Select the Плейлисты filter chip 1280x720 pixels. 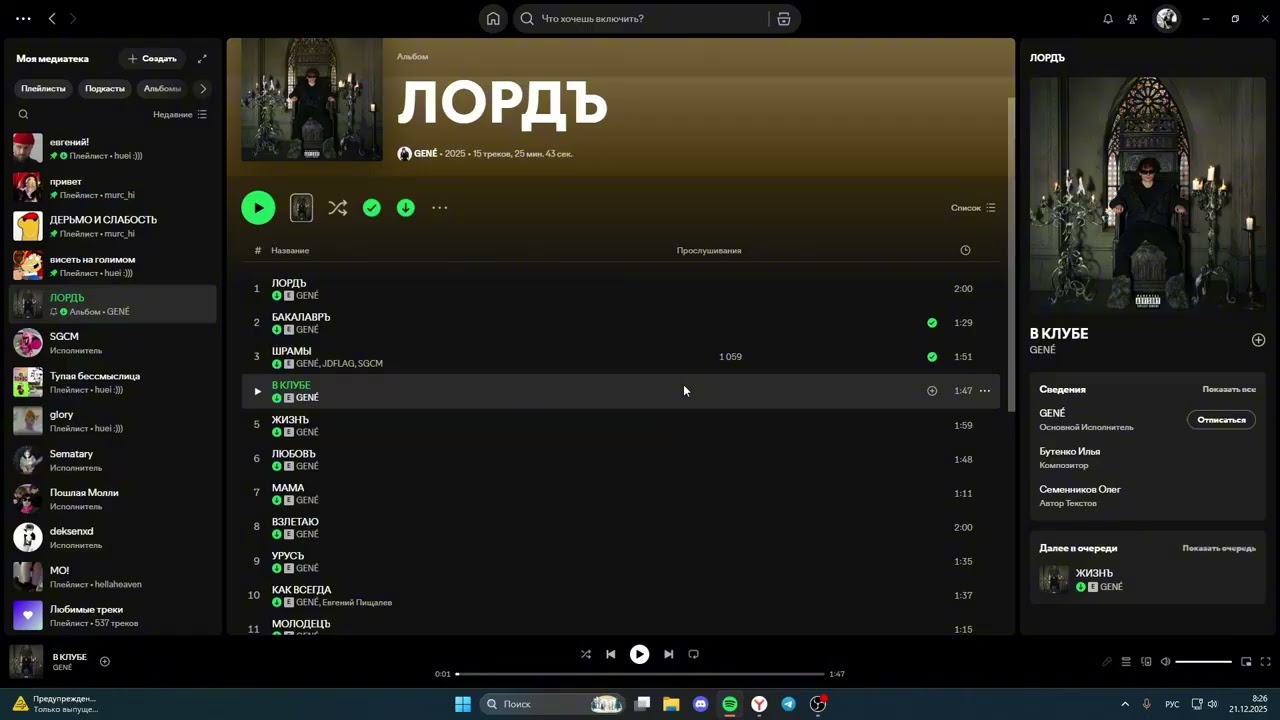[44, 88]
